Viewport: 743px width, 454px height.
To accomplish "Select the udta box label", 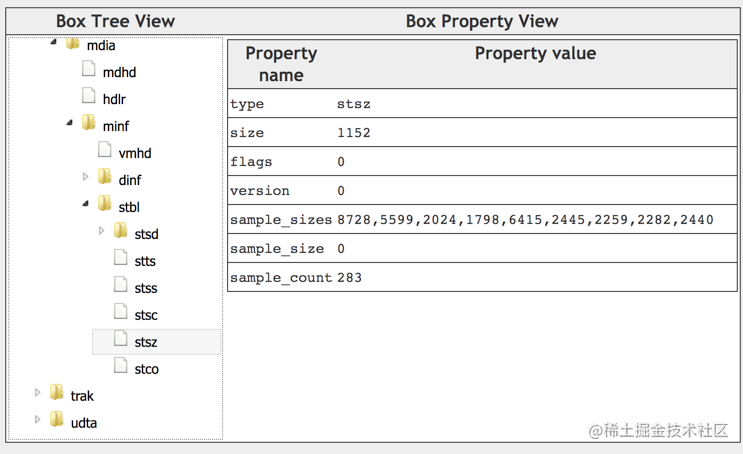I will tap(84, 423).
